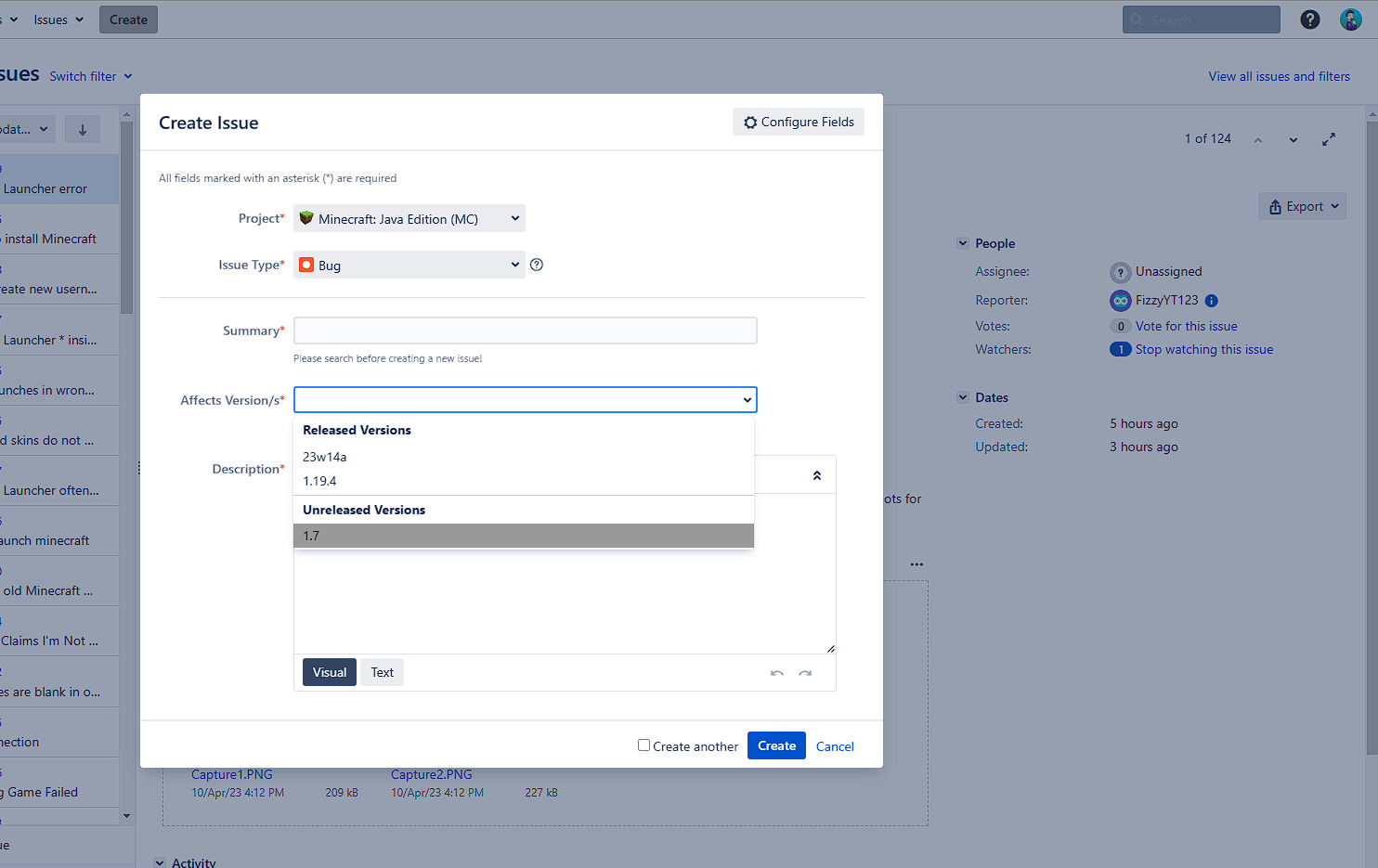Image resolution: width=1378 pixels, height=868 pixels.
Task: Collapse the description editor toolbar chevrons
Action: pos(817,475)
